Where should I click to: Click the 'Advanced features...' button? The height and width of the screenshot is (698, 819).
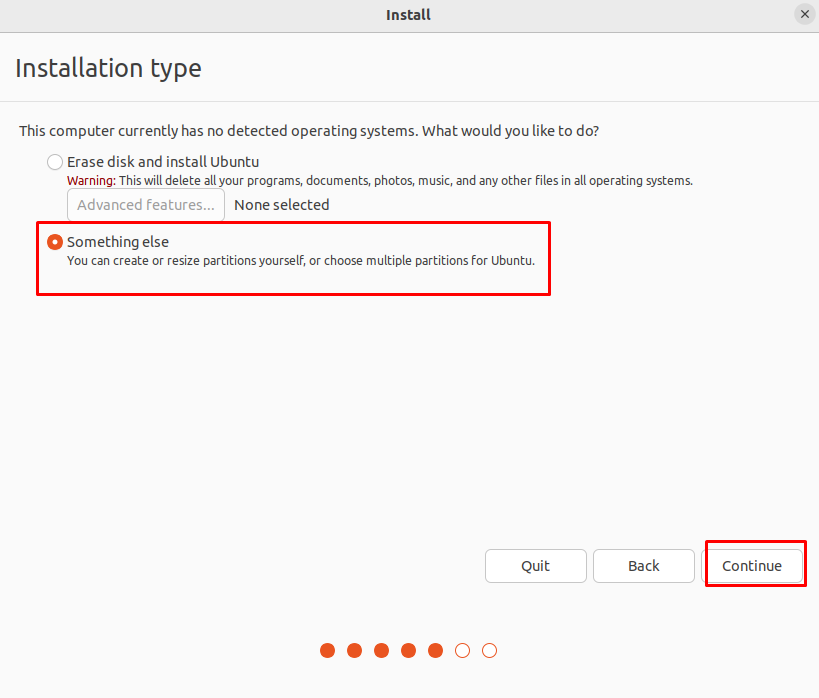coord(146,205)
